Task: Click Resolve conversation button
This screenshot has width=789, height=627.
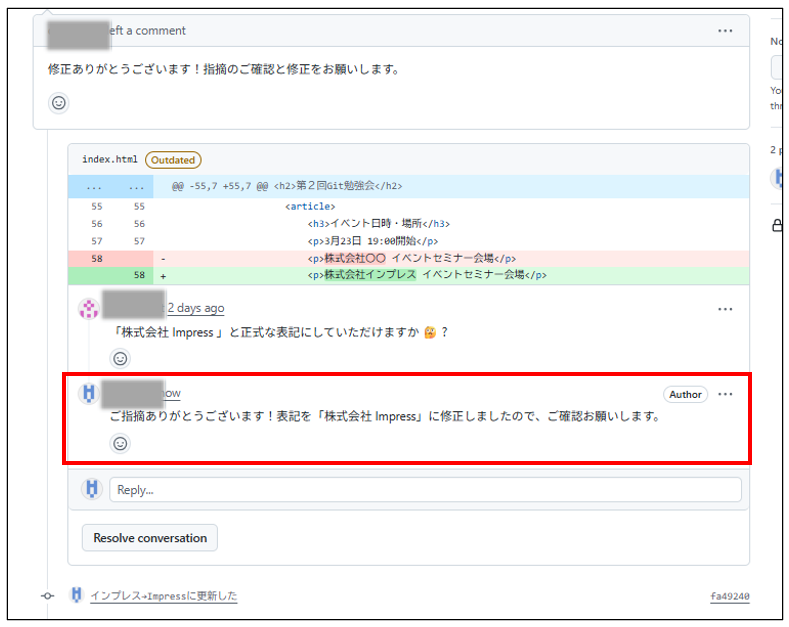Action: tap(150, 538)
